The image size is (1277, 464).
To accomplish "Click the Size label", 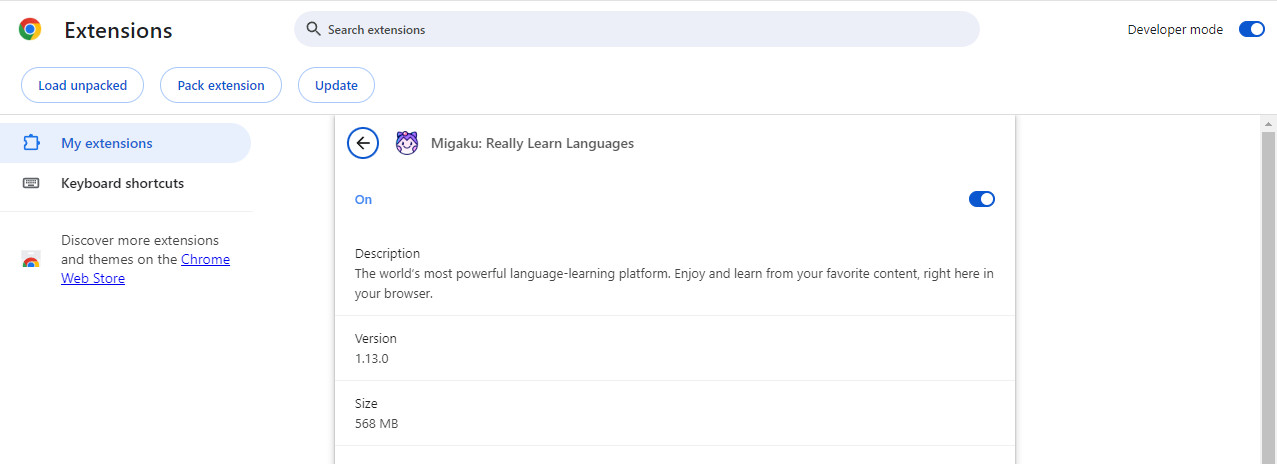I will coord(366,403).
